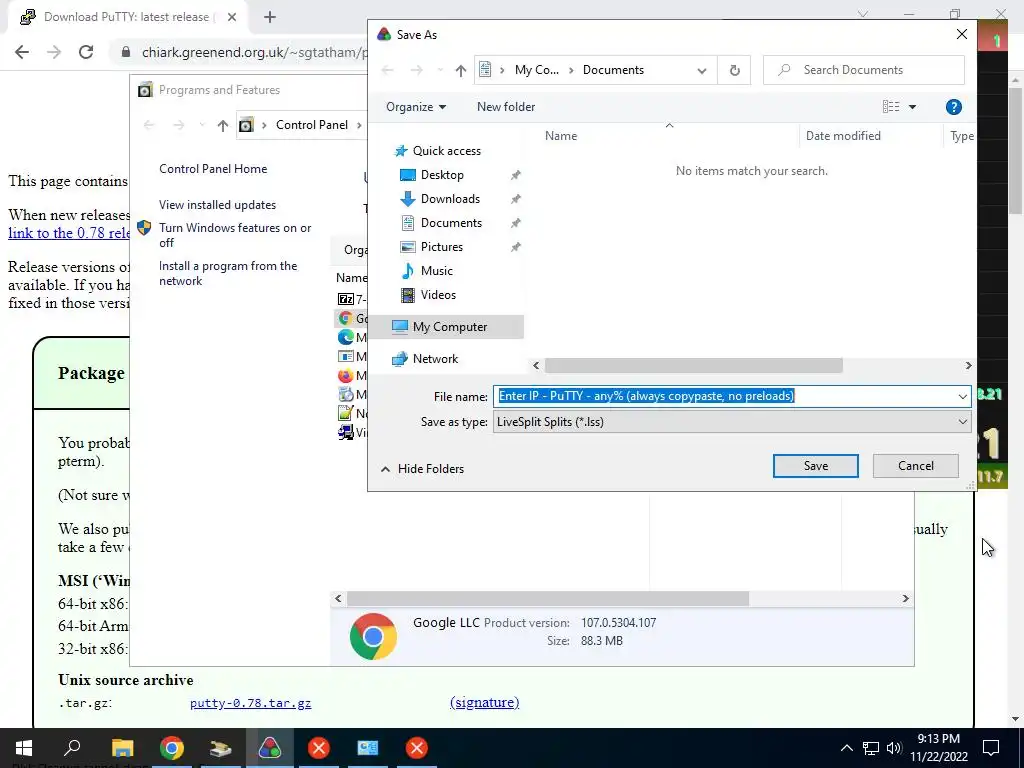Select Network in the navigation pane

pyautogui.click(x=435, y=359)
